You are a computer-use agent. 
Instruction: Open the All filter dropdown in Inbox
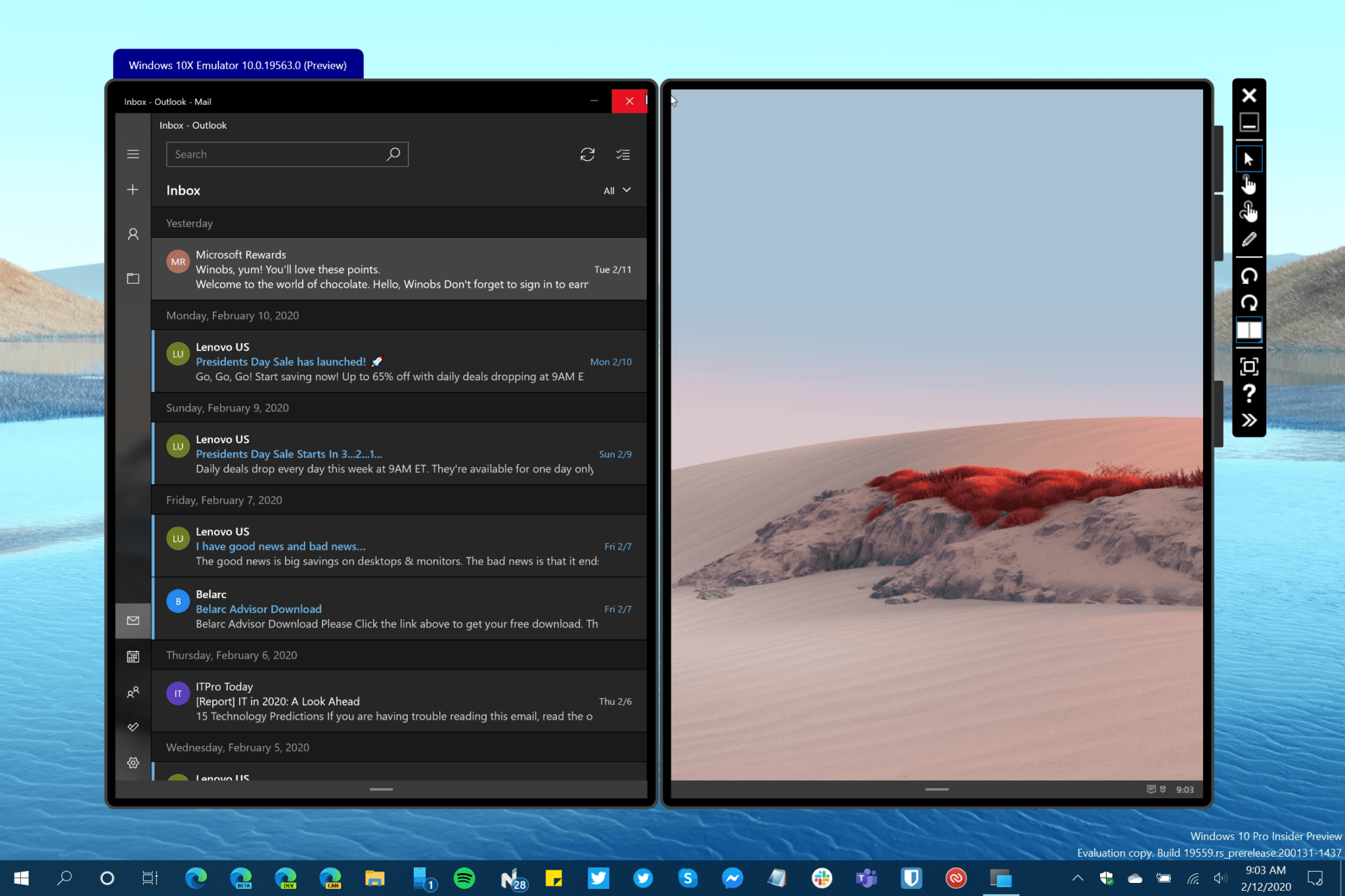pos(616,190)
